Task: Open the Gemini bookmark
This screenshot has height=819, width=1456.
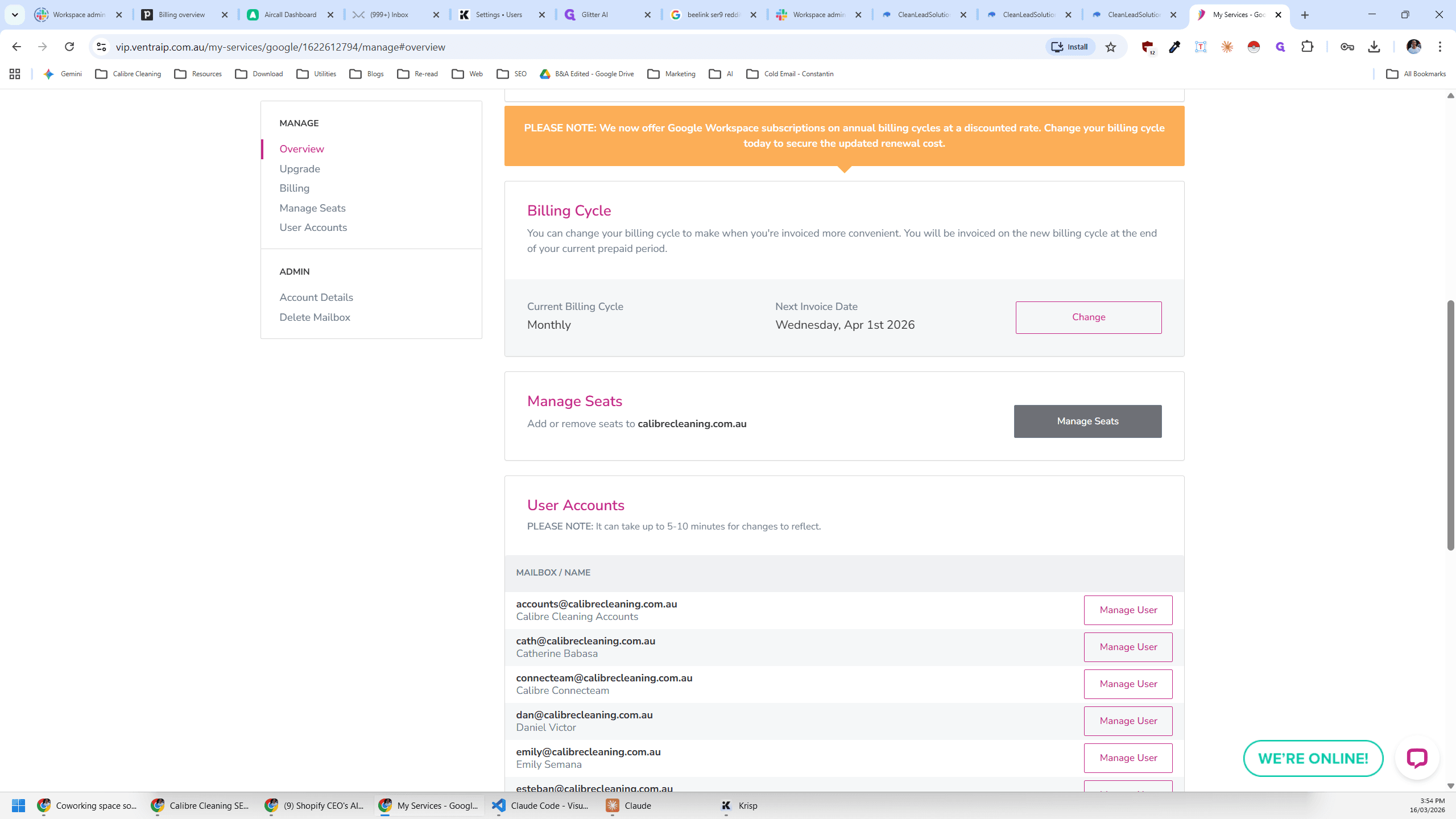Action: (63, 74)
